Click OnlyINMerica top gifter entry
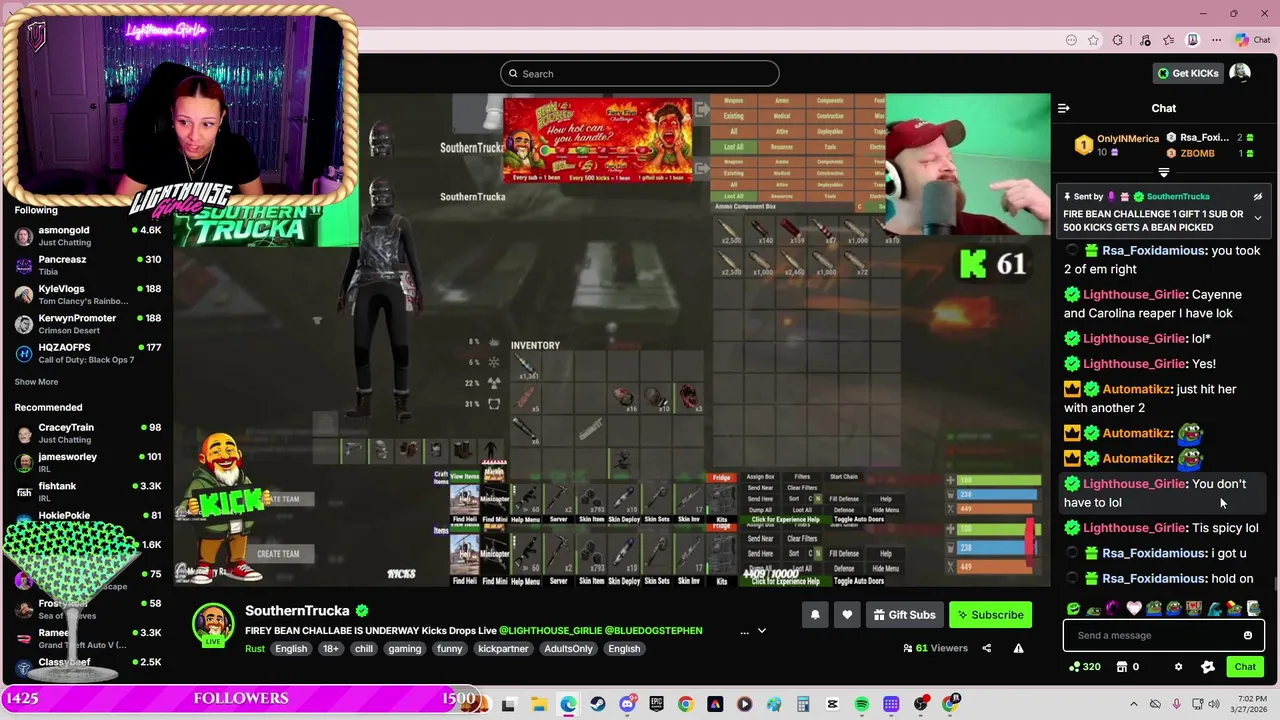 [x=1117, y=145]
